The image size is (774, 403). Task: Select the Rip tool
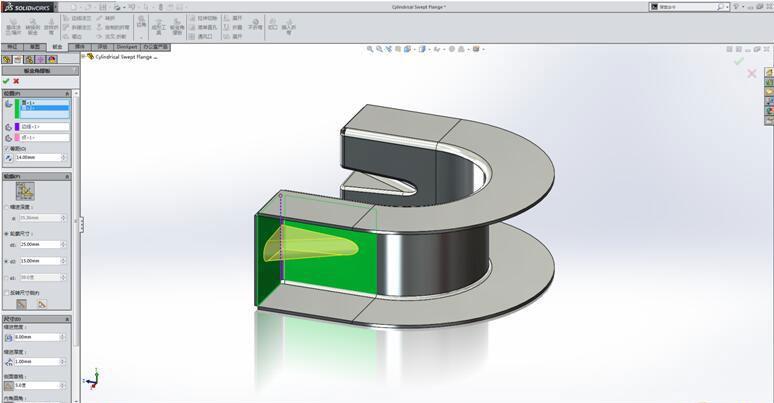pos(272,25)
